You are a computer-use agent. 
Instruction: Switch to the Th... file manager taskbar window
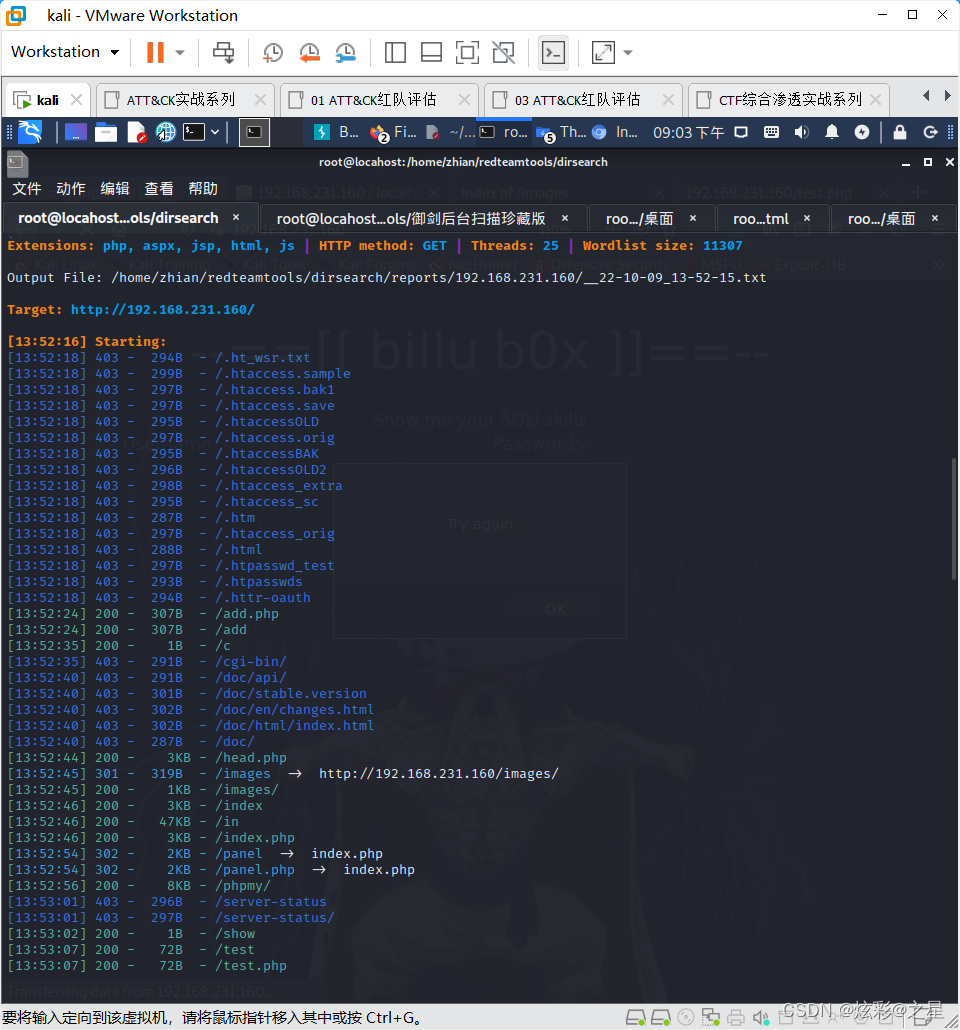[560, 133]
